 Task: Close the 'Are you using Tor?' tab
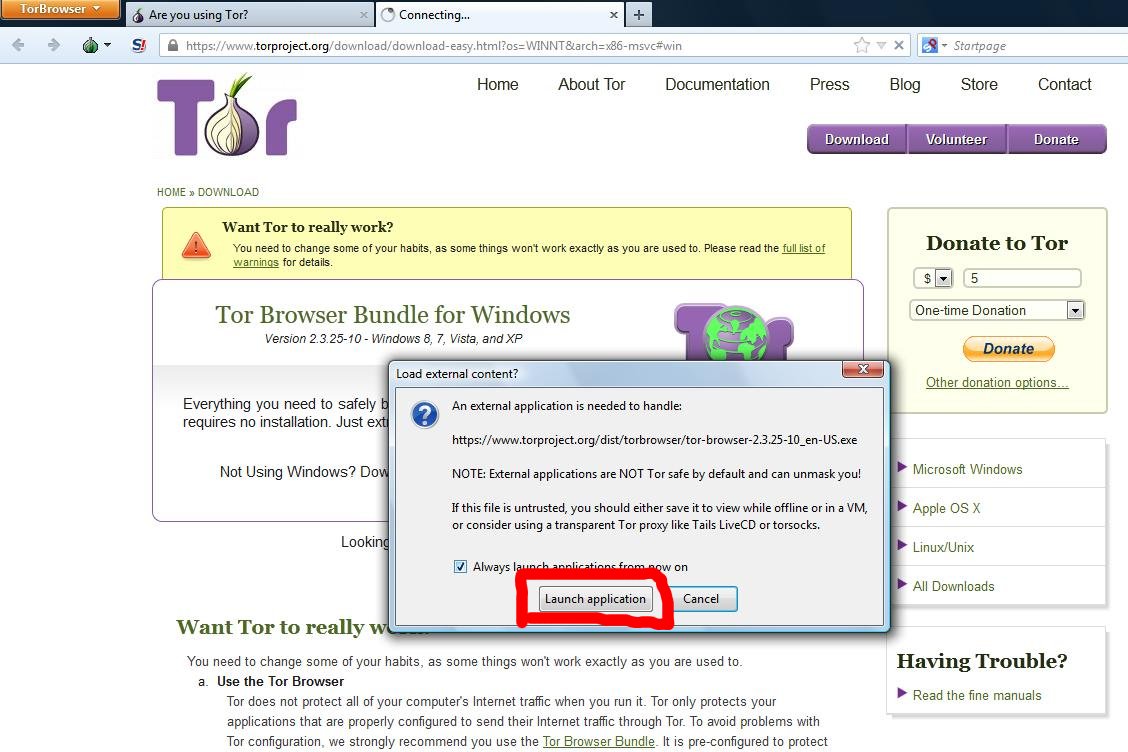(x=363, y=15)
